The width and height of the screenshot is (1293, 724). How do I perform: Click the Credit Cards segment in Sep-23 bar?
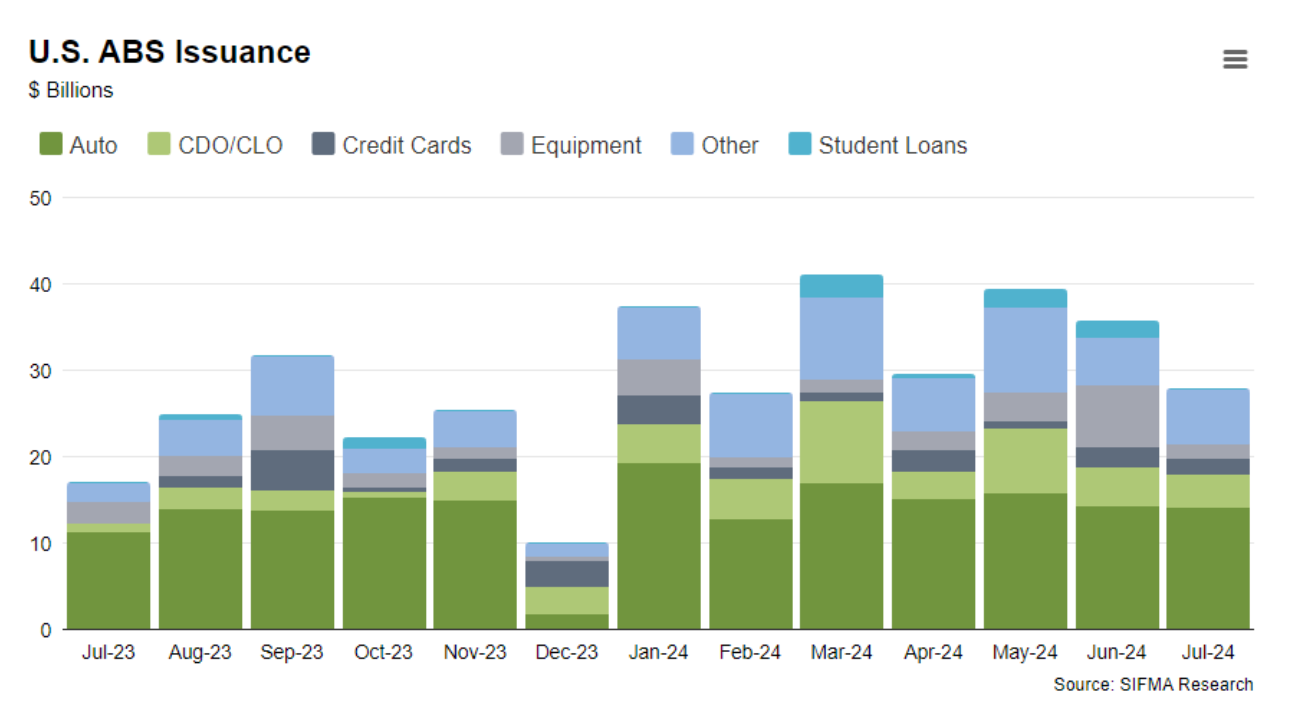click(292, 470)
